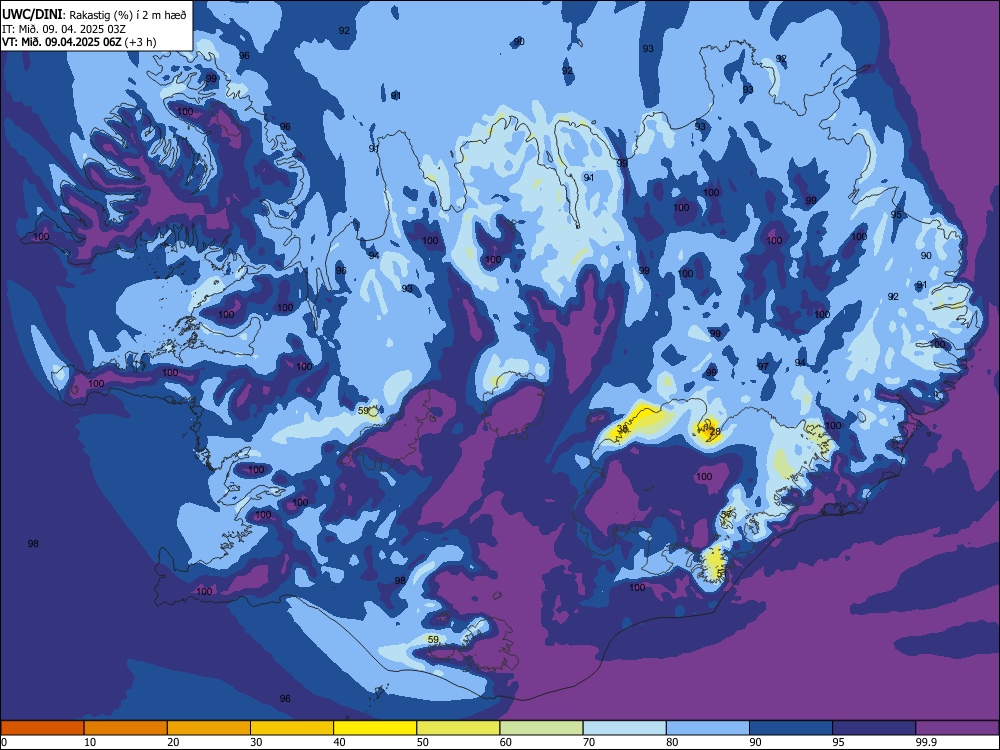Click the '80' legend tick label
Screen dimensions: 1000x750
(x=672, y=742)
